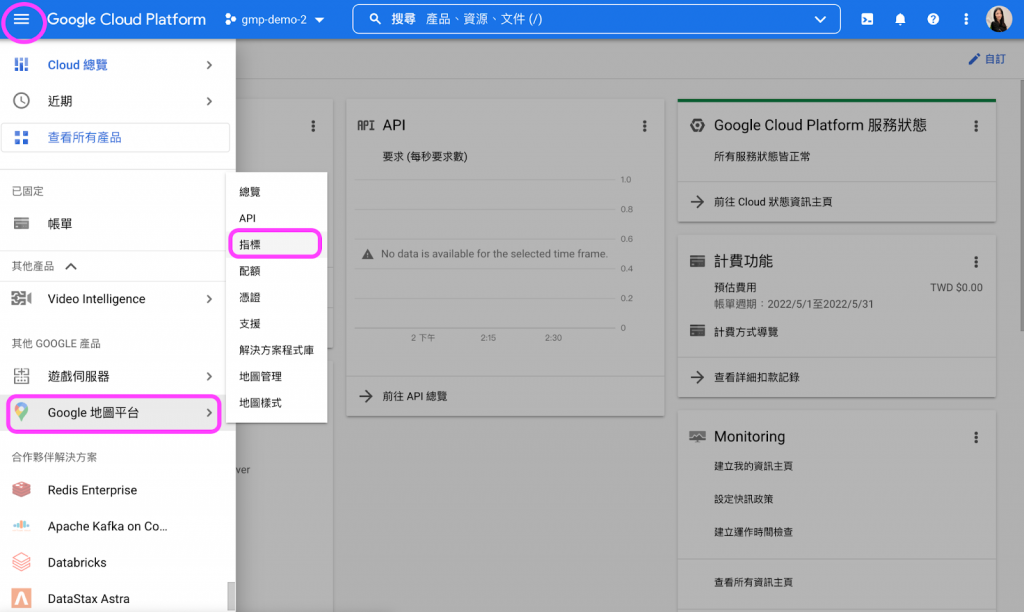The image size is (1024, 612).
Task: Select 地圖樣式 in the submenu
Action: click(x=276, y=403)
